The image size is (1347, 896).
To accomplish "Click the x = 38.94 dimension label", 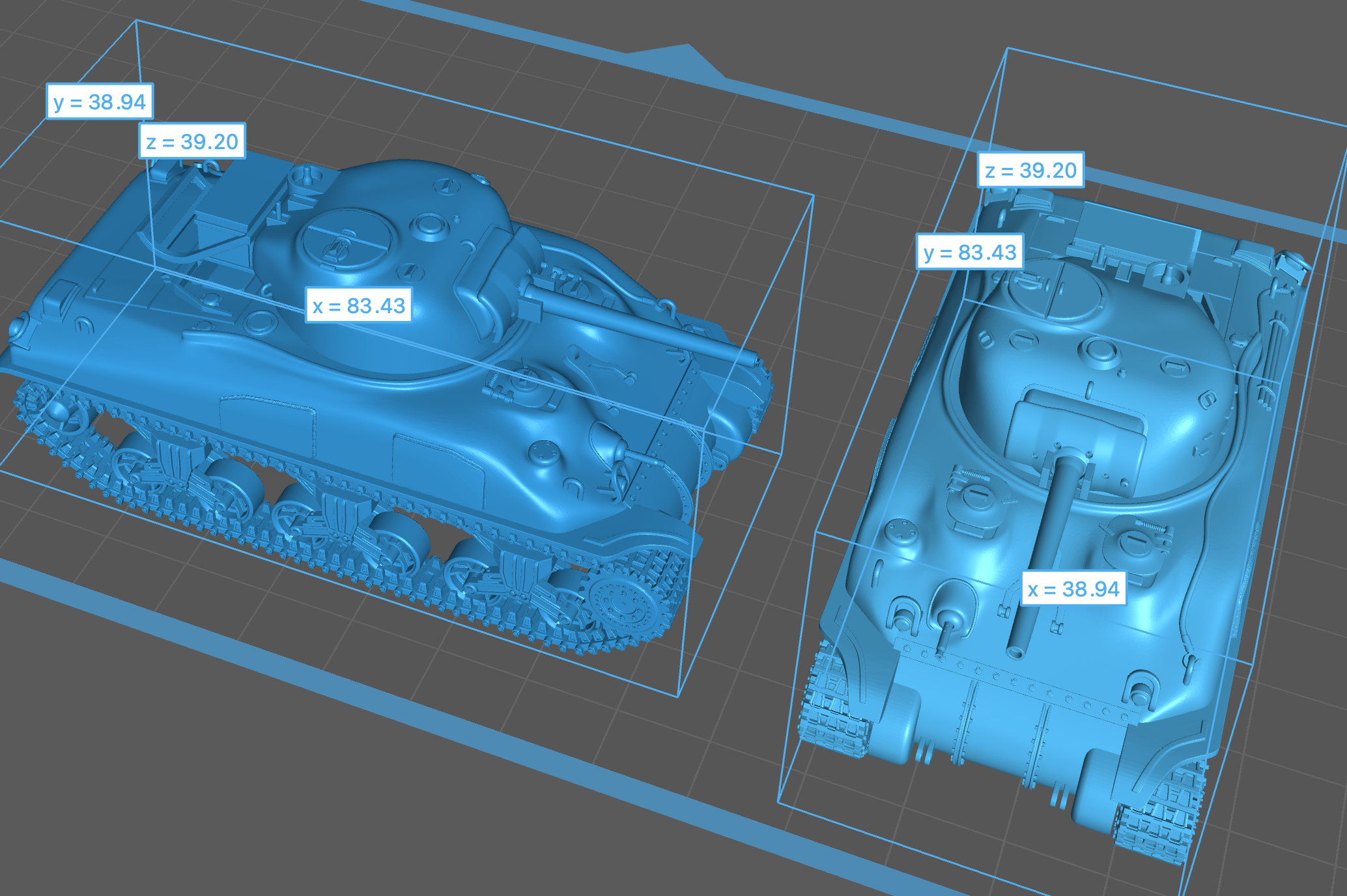I will 1073,589.
